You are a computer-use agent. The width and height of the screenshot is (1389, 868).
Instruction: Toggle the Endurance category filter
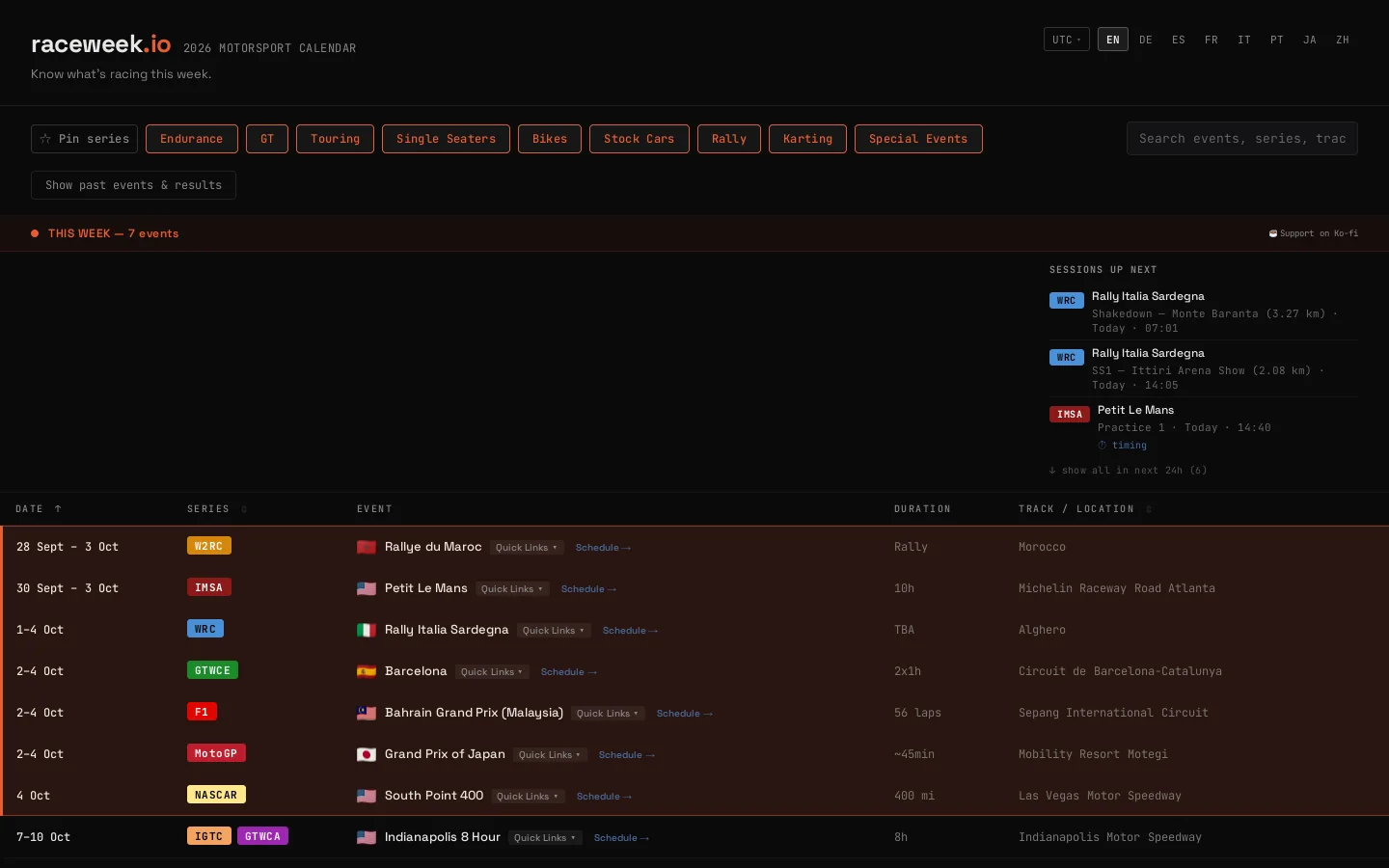192,139
